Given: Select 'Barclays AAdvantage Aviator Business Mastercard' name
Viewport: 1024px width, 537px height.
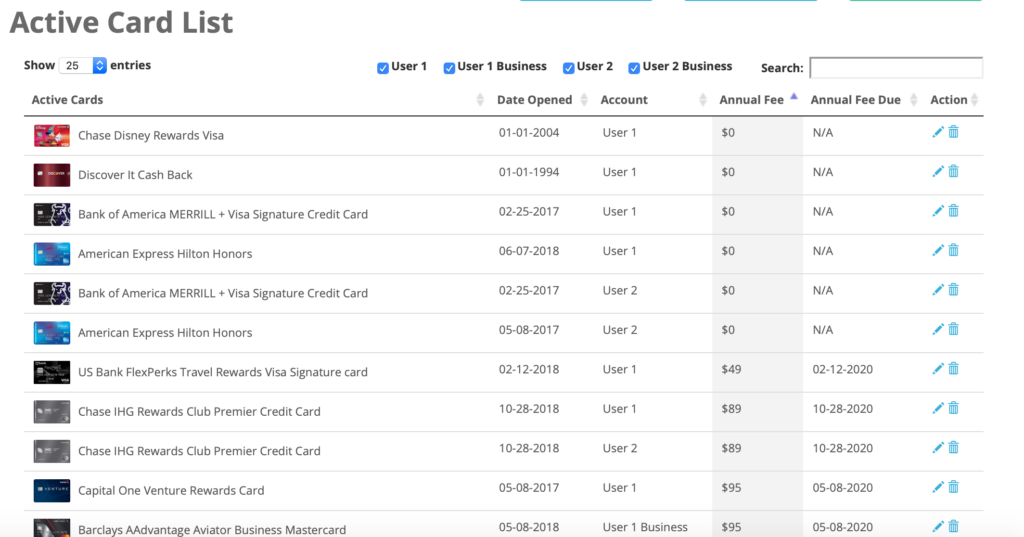Looking at the screenshot, I should pyautogui.click(x=212, y=529).
